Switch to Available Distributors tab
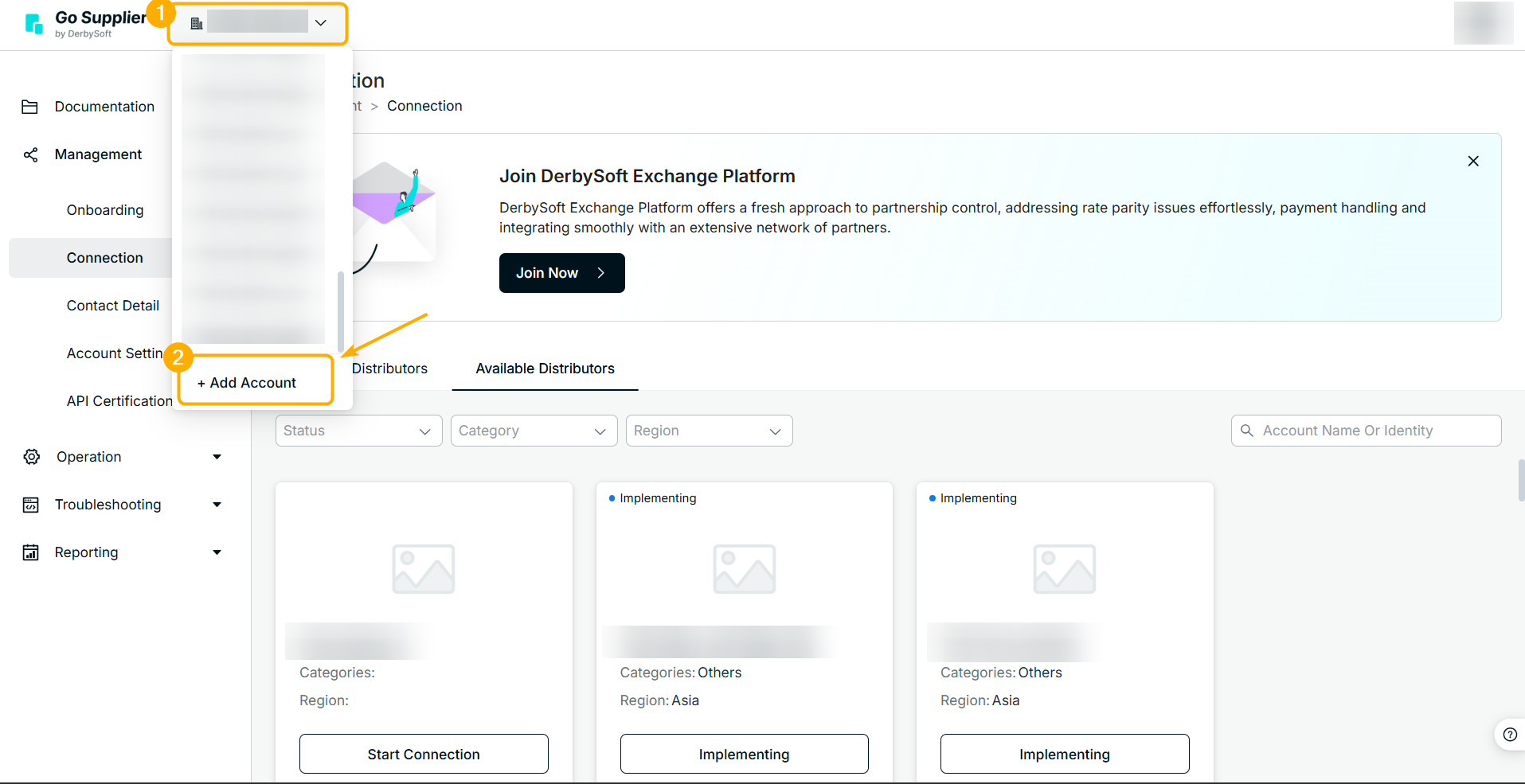The width and height of the screenshot is (1525, 784). pyautogui.click(x=545, y=369)
